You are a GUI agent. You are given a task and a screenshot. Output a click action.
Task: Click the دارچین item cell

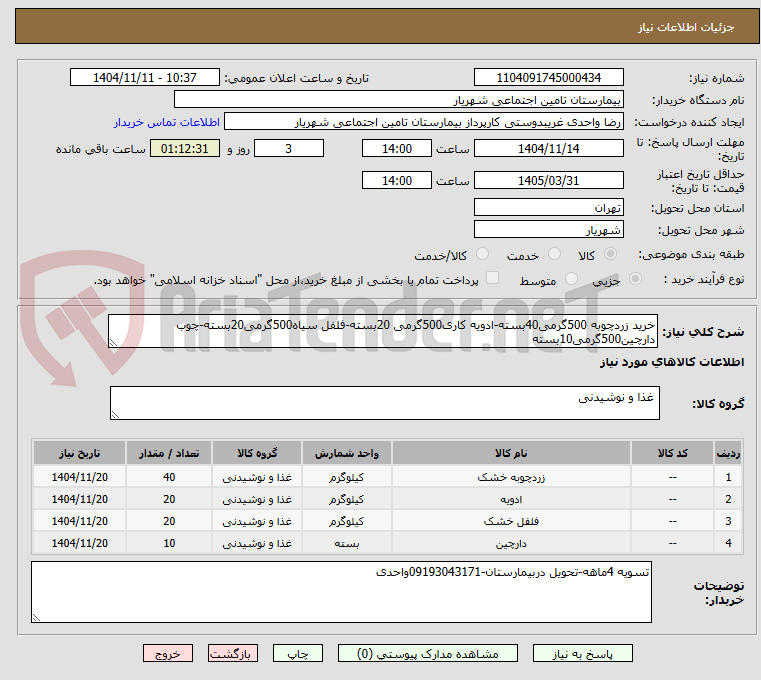(x=511, y=543)
